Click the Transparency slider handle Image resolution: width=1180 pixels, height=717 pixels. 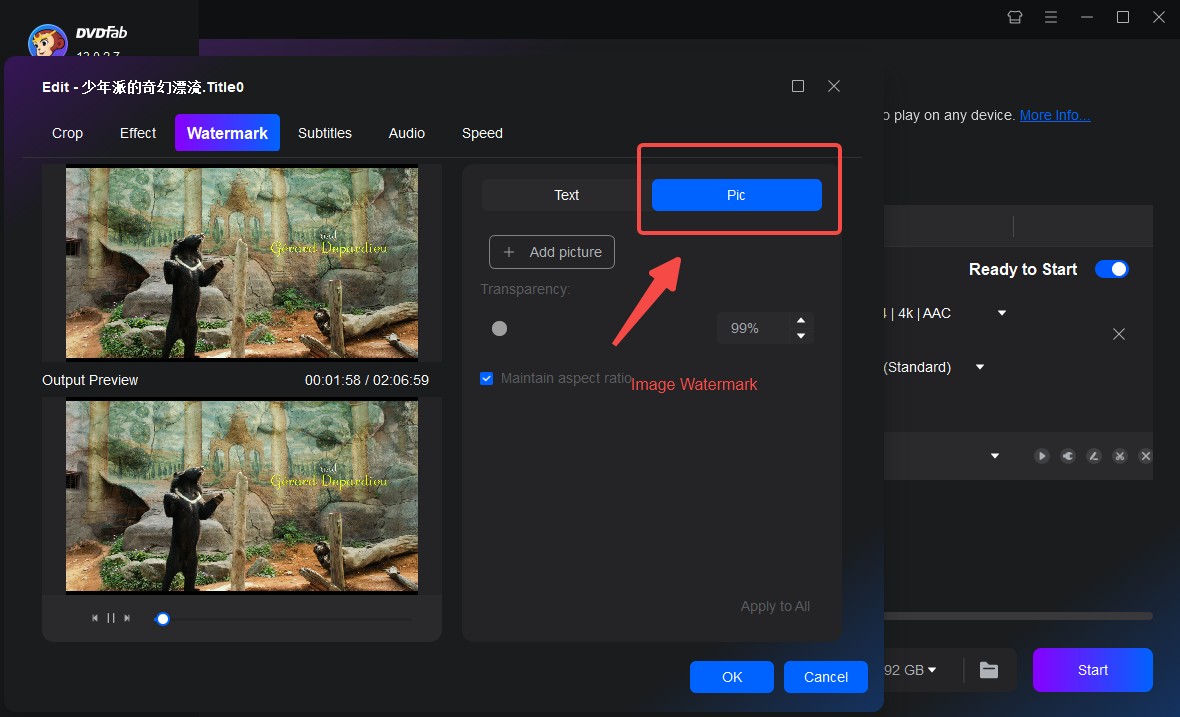(499, 328)
